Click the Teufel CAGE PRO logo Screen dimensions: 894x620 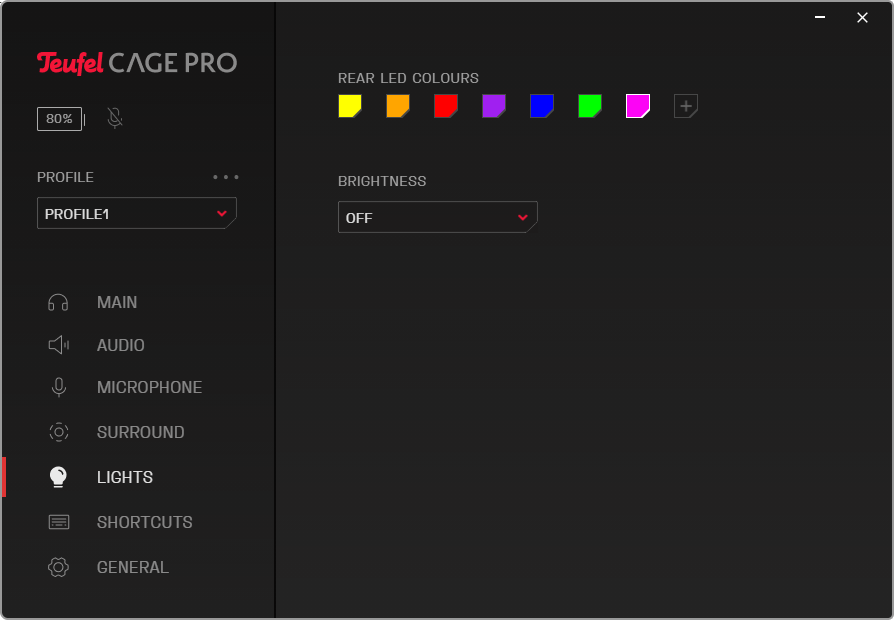[x=137, y=63]
